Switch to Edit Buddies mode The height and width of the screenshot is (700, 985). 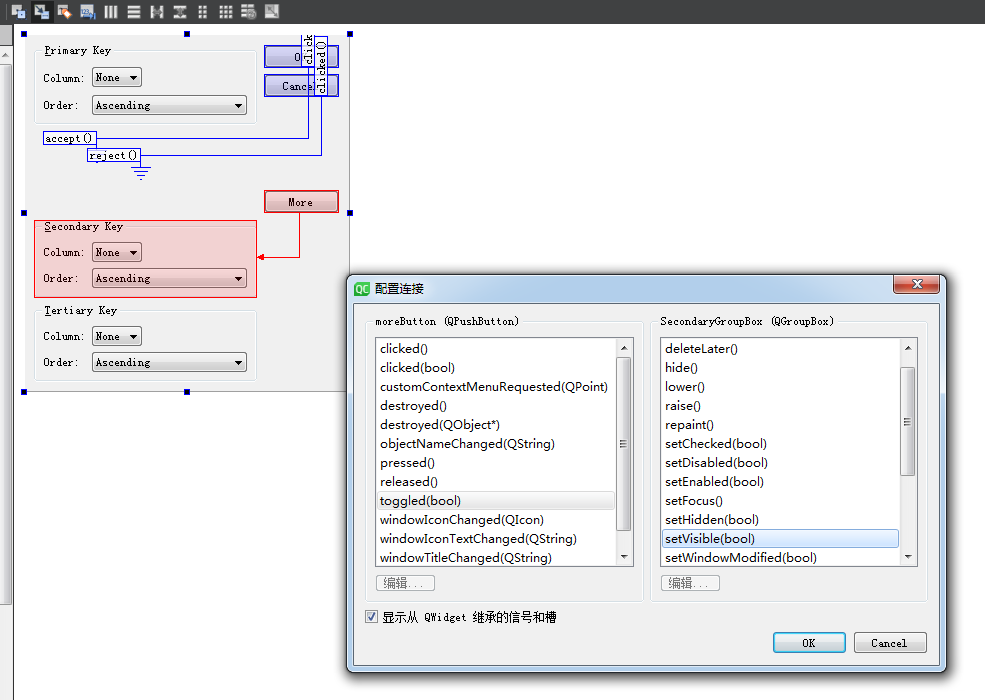(64, 11)
